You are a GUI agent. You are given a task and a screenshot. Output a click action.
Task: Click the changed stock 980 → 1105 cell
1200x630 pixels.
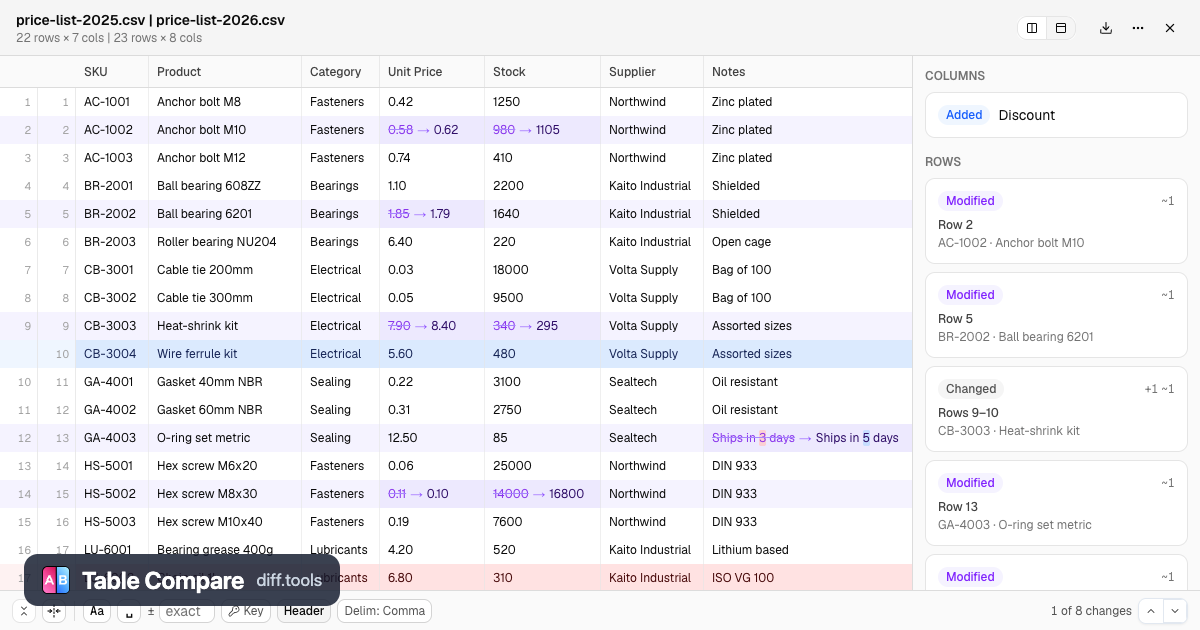click(543, 130)
